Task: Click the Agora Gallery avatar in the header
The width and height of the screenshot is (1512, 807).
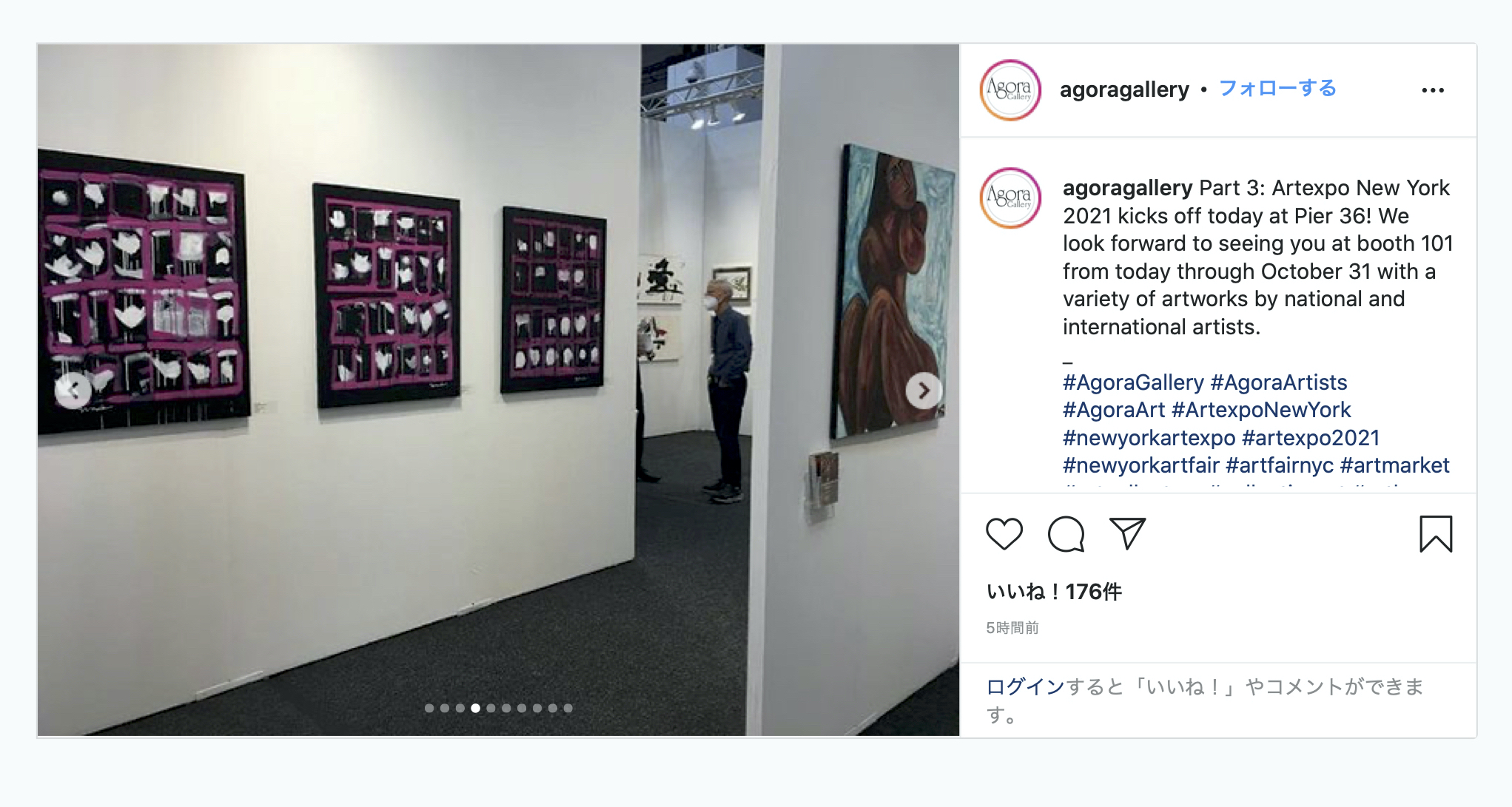Action: click(1010, 90)
